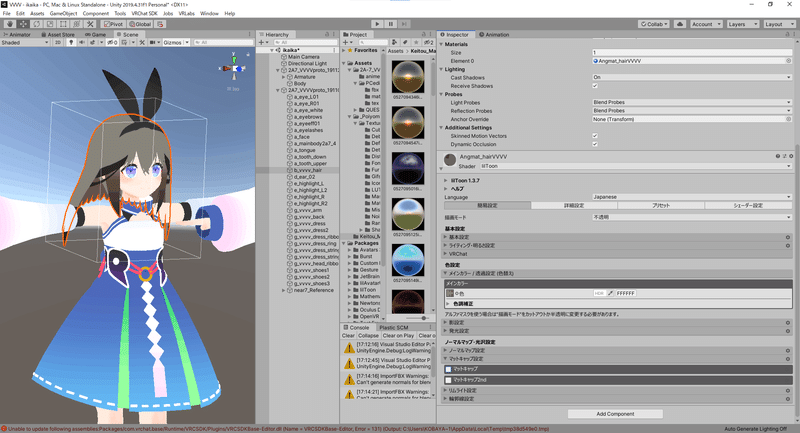Image resolution: width=800 pixels, height=433 pixels.
Task: Collapse the Packages folder tree
Action: pyautogui.click(x=344, y=243)
